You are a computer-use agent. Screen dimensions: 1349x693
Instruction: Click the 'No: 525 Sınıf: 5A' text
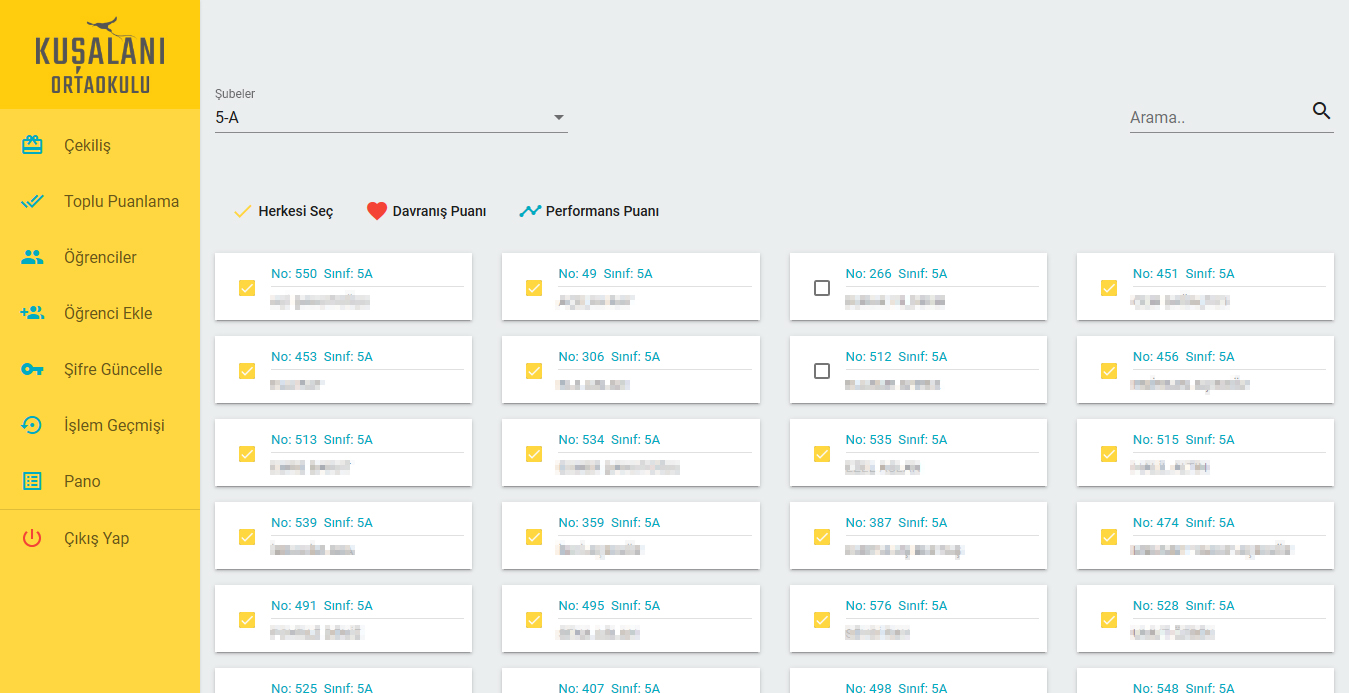(322, 688)
